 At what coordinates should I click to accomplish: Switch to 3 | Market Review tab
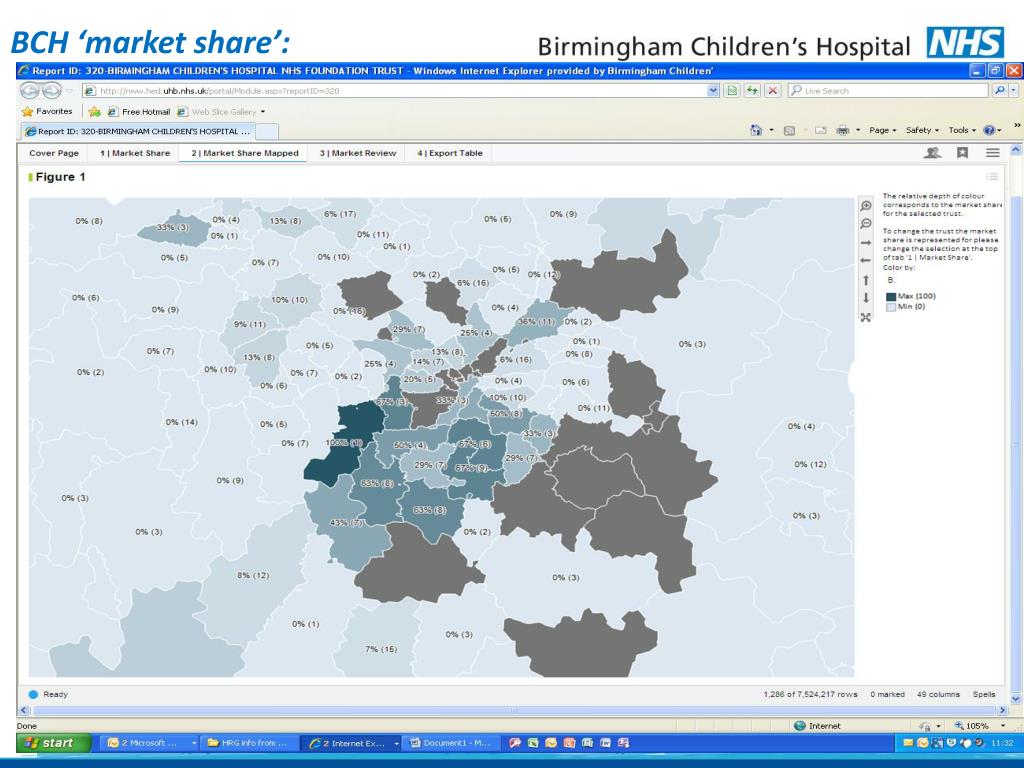358,153
